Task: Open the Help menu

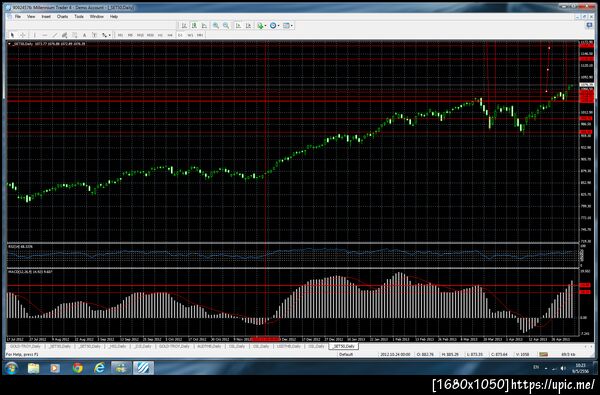Action: [114, 17]
